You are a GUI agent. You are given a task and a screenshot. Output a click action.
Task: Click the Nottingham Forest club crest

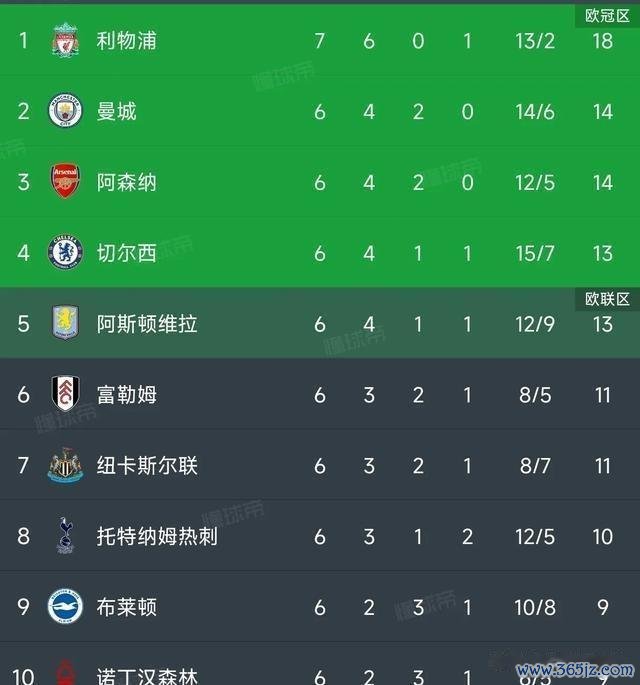[x=65, y=673]
